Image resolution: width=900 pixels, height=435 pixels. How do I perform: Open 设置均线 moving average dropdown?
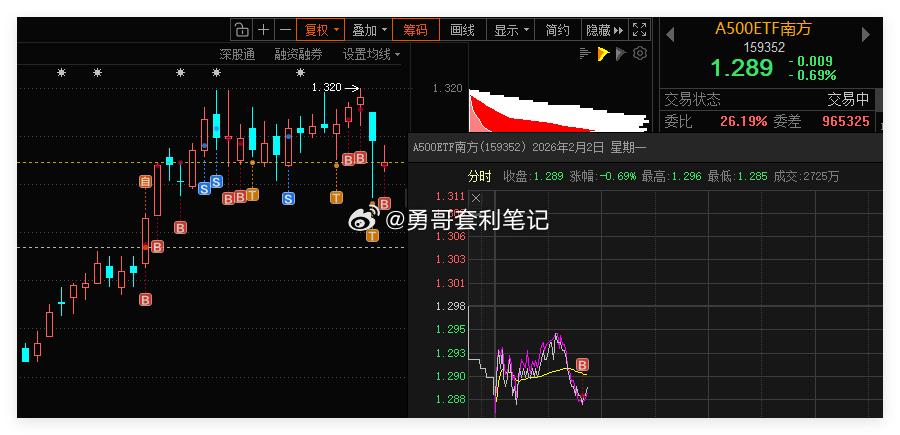click(371, 55)
